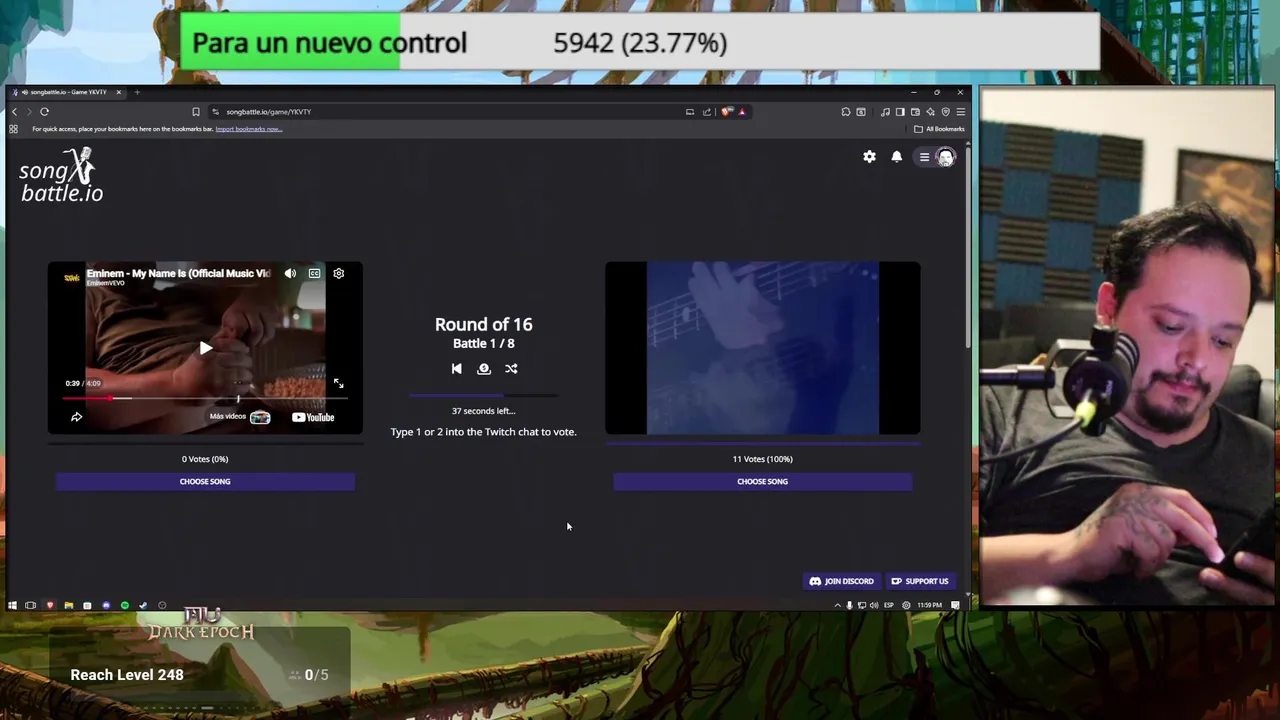Open Task View on the taskbar

coord(30,605)
